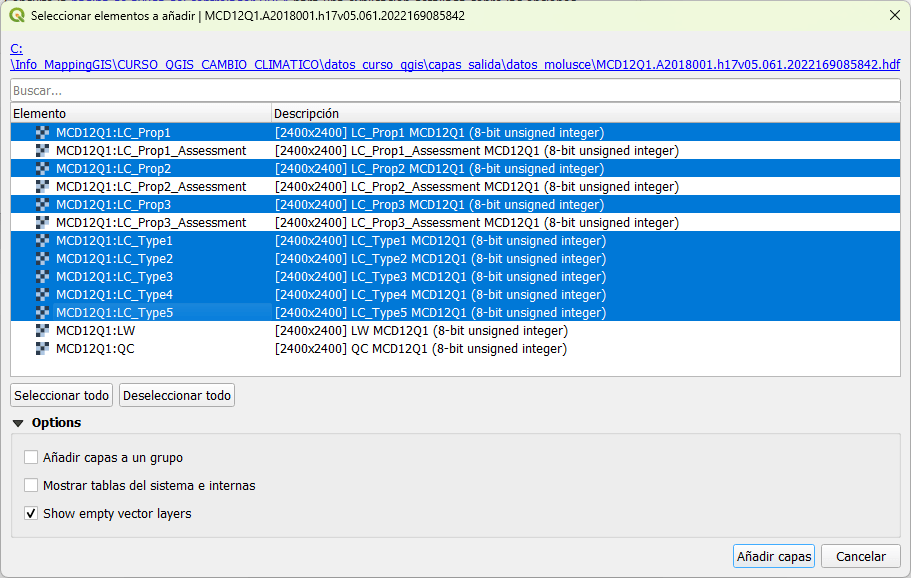Click raster icon of MCD12Q1:LC_Type2
This screenshot has height=578, width=911.
pyautogui.click(x=42, y=259)
